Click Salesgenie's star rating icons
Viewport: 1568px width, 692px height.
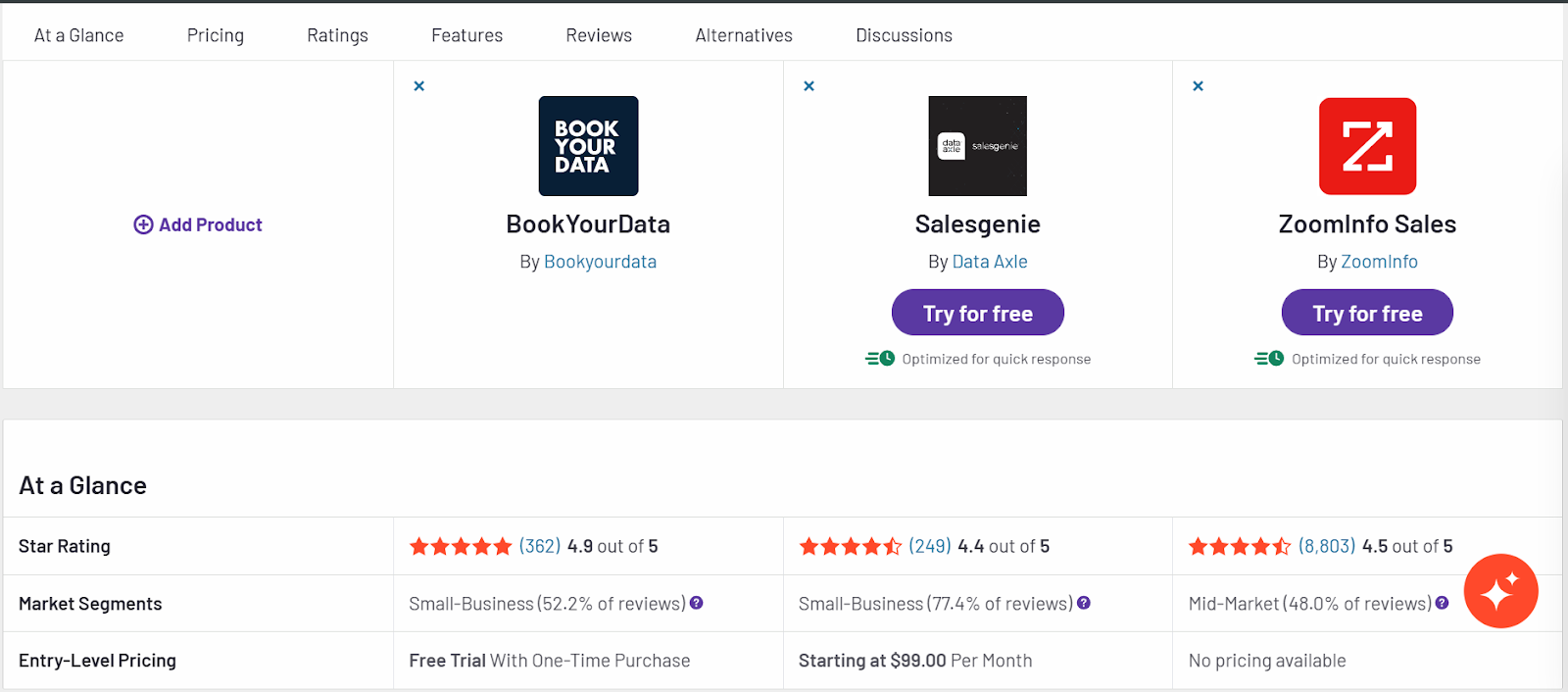851,546
